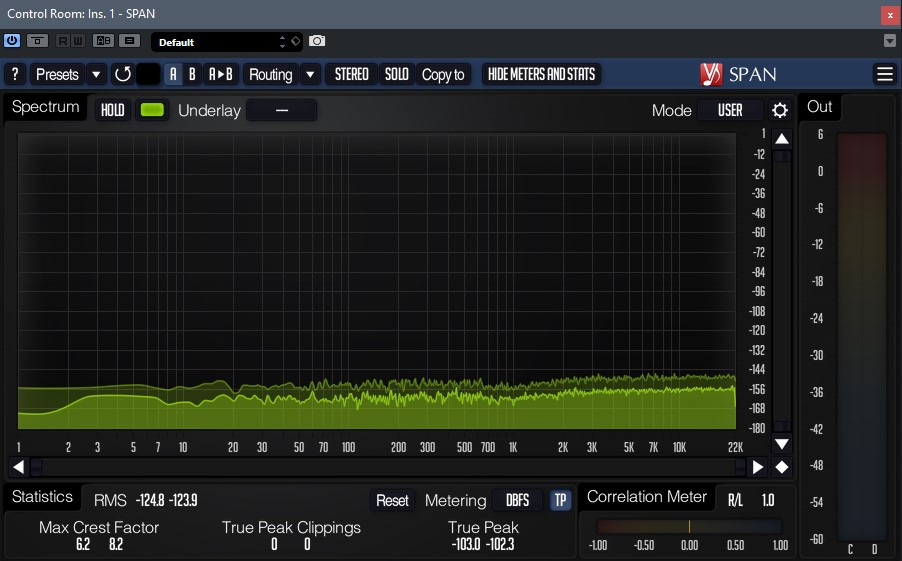
Task: Click the diamond zoom reset icon
Action: (782, 467)
